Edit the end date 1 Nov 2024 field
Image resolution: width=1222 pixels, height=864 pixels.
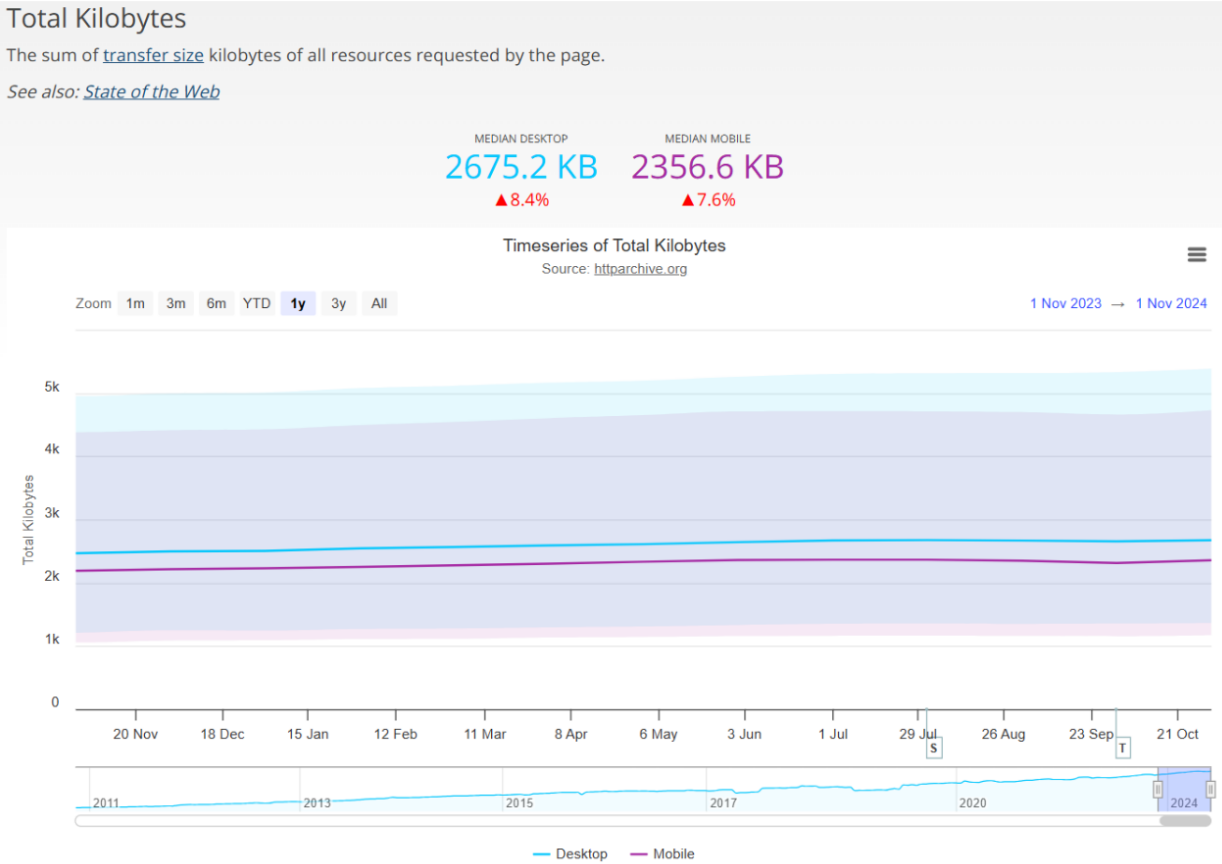(x=1171, y=303)
